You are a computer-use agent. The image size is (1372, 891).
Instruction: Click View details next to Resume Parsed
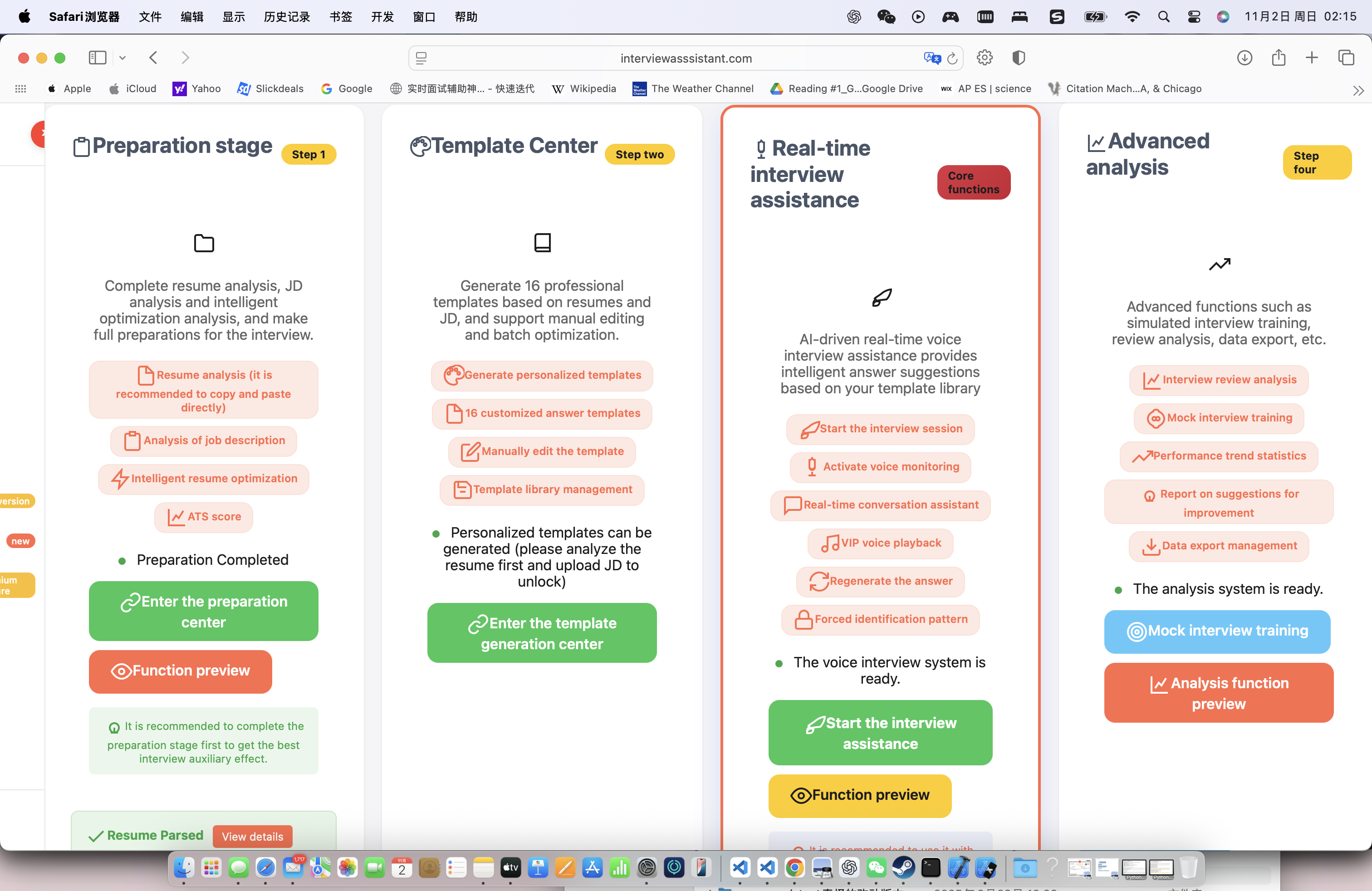click(x=251, y=836)
